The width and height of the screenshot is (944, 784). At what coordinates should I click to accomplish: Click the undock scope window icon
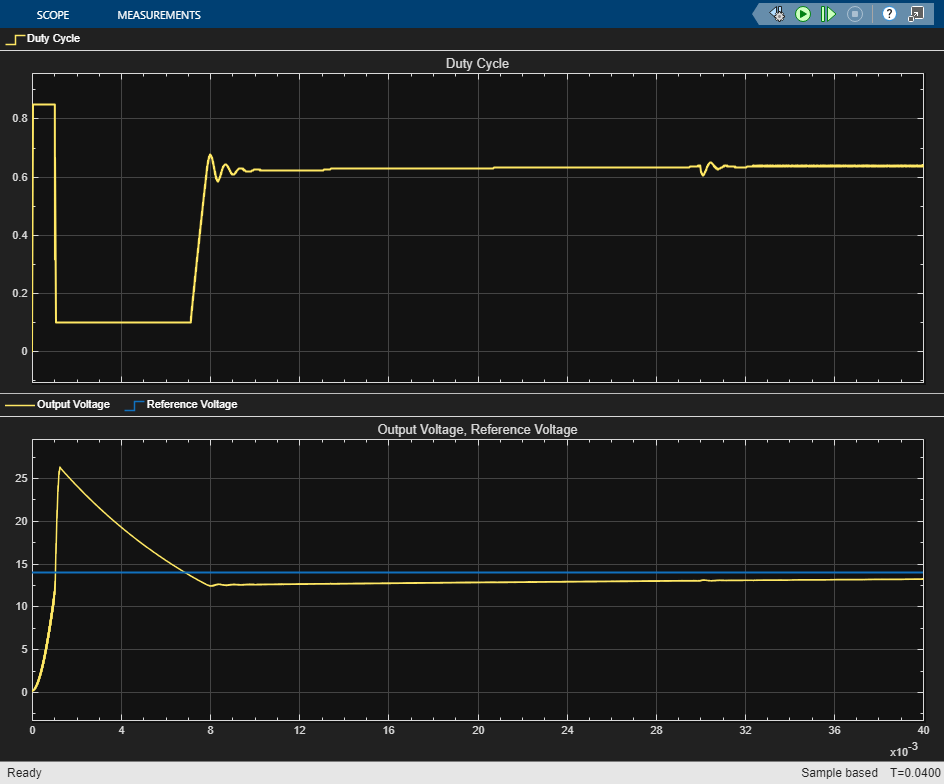[x=915, y=14]
